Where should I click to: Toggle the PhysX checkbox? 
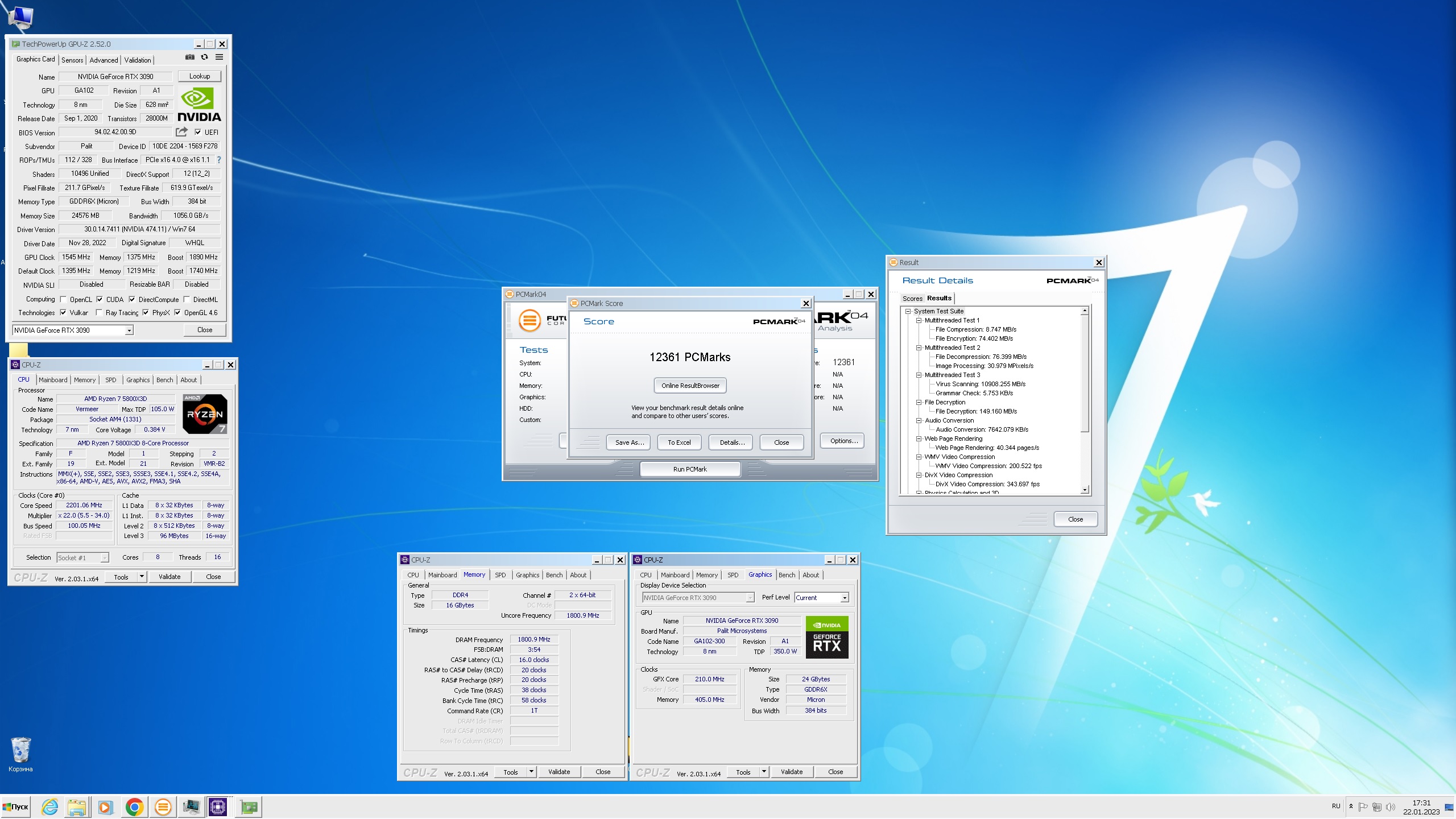(x=146, y=312)
